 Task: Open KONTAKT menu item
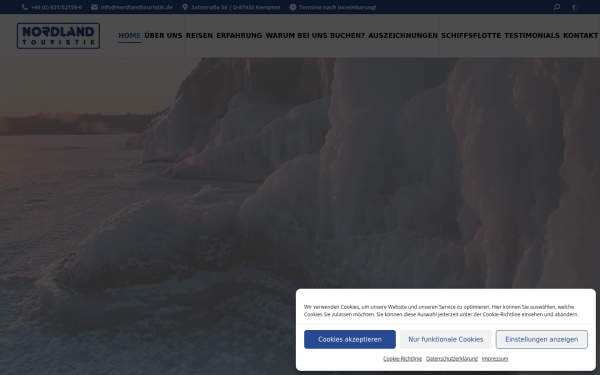[580, 36]
